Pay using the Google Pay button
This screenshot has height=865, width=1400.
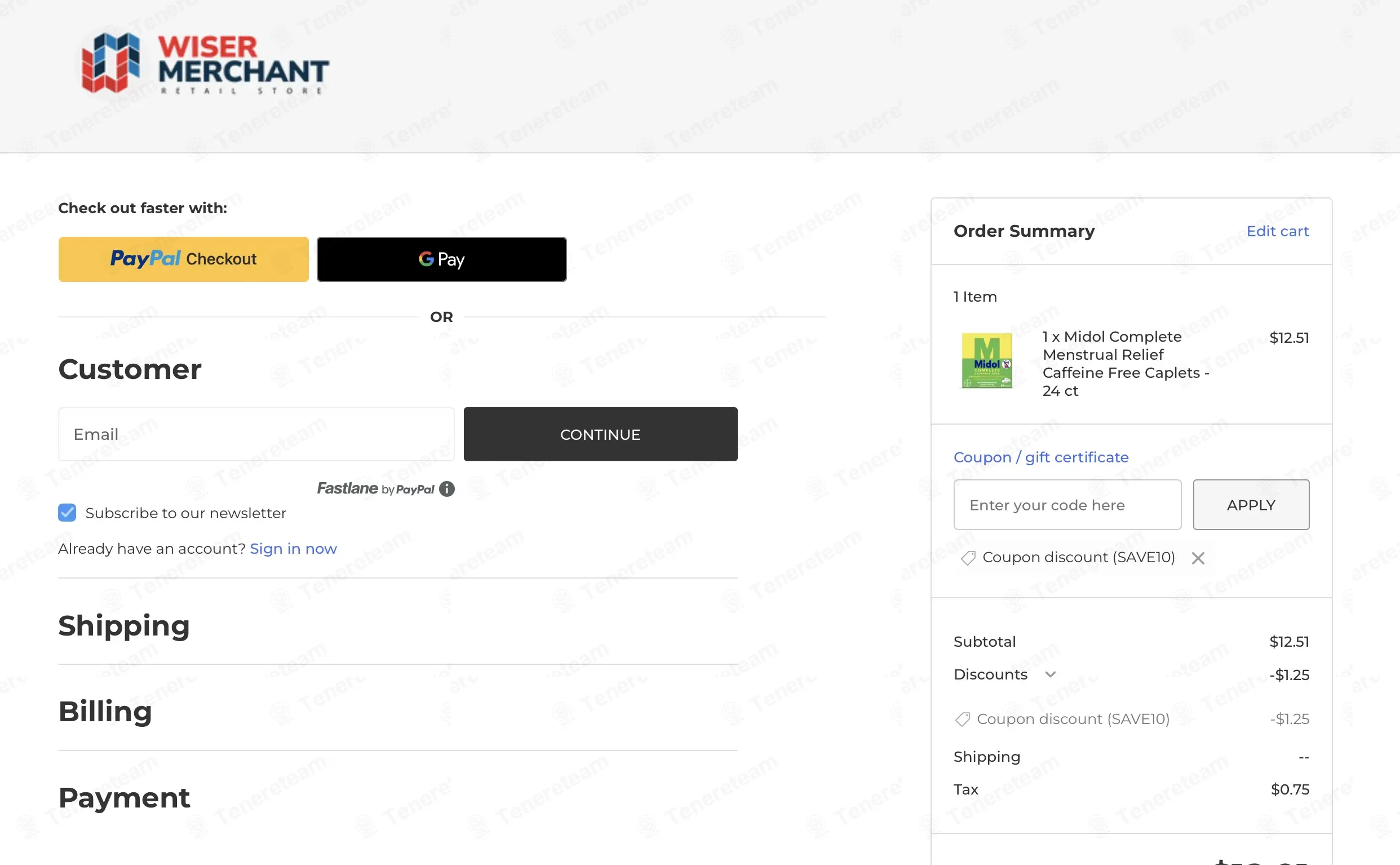click(442, 259)
